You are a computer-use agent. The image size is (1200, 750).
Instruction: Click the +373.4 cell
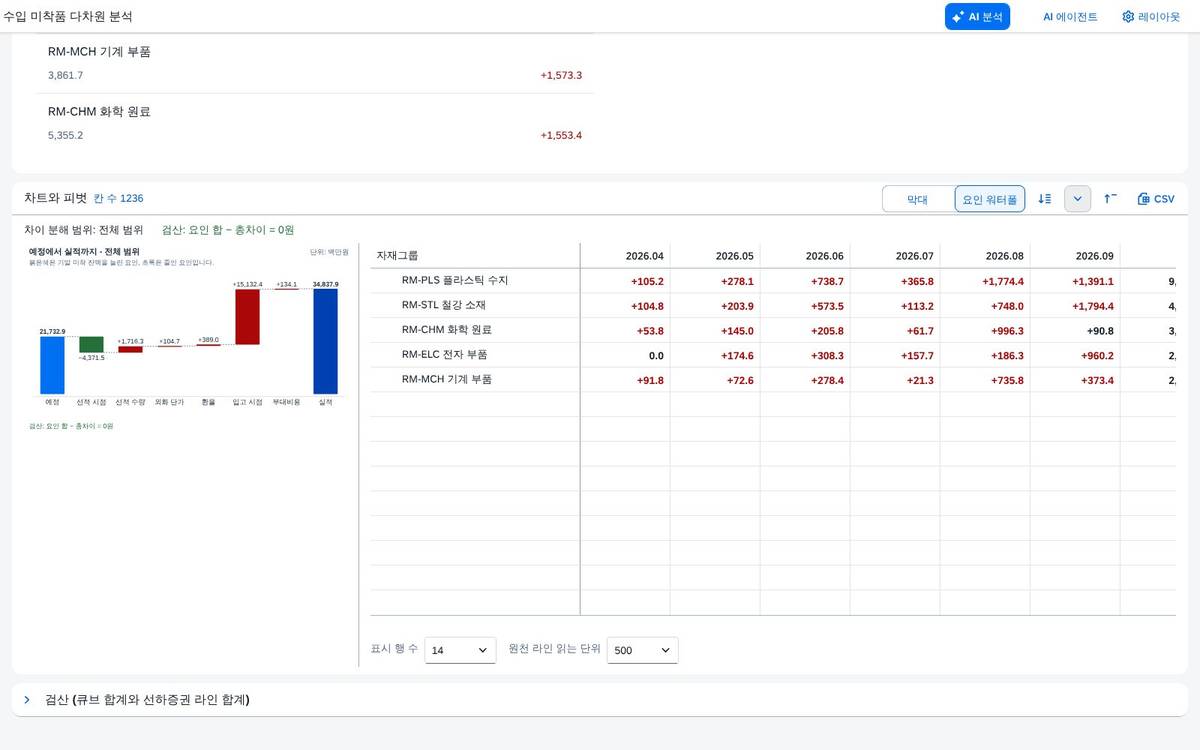click(1075, 380)
